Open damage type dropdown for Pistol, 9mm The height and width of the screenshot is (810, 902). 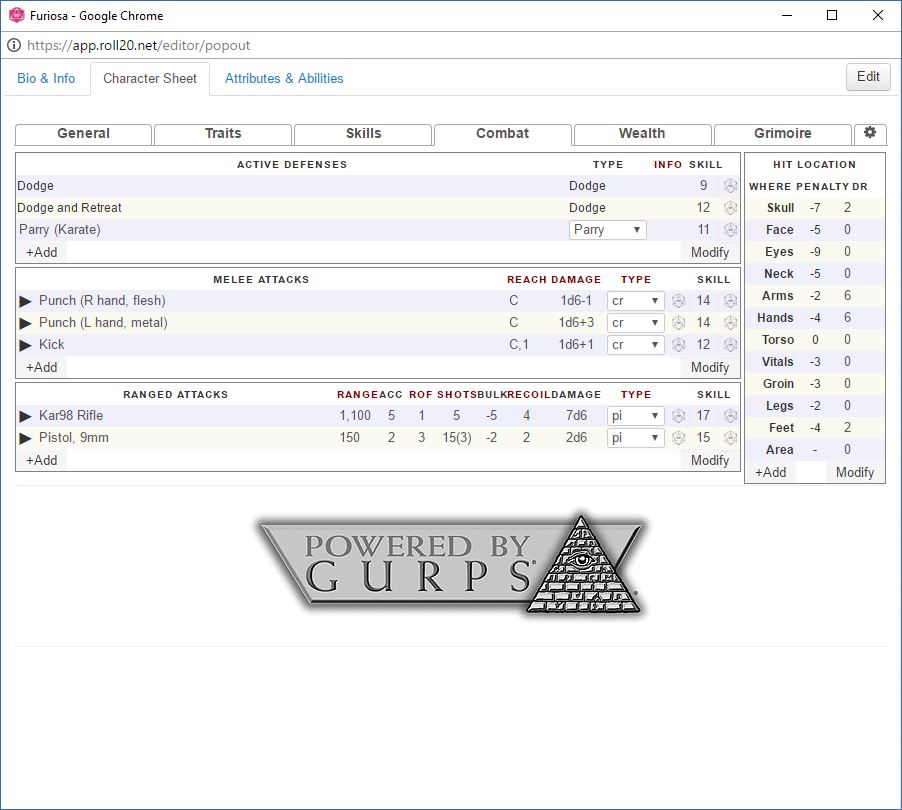(x=636, y=438)
